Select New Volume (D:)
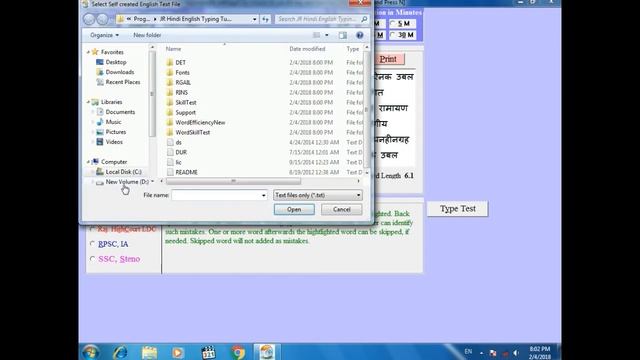The height and width of the screenshot is (360, 640). 127,182
